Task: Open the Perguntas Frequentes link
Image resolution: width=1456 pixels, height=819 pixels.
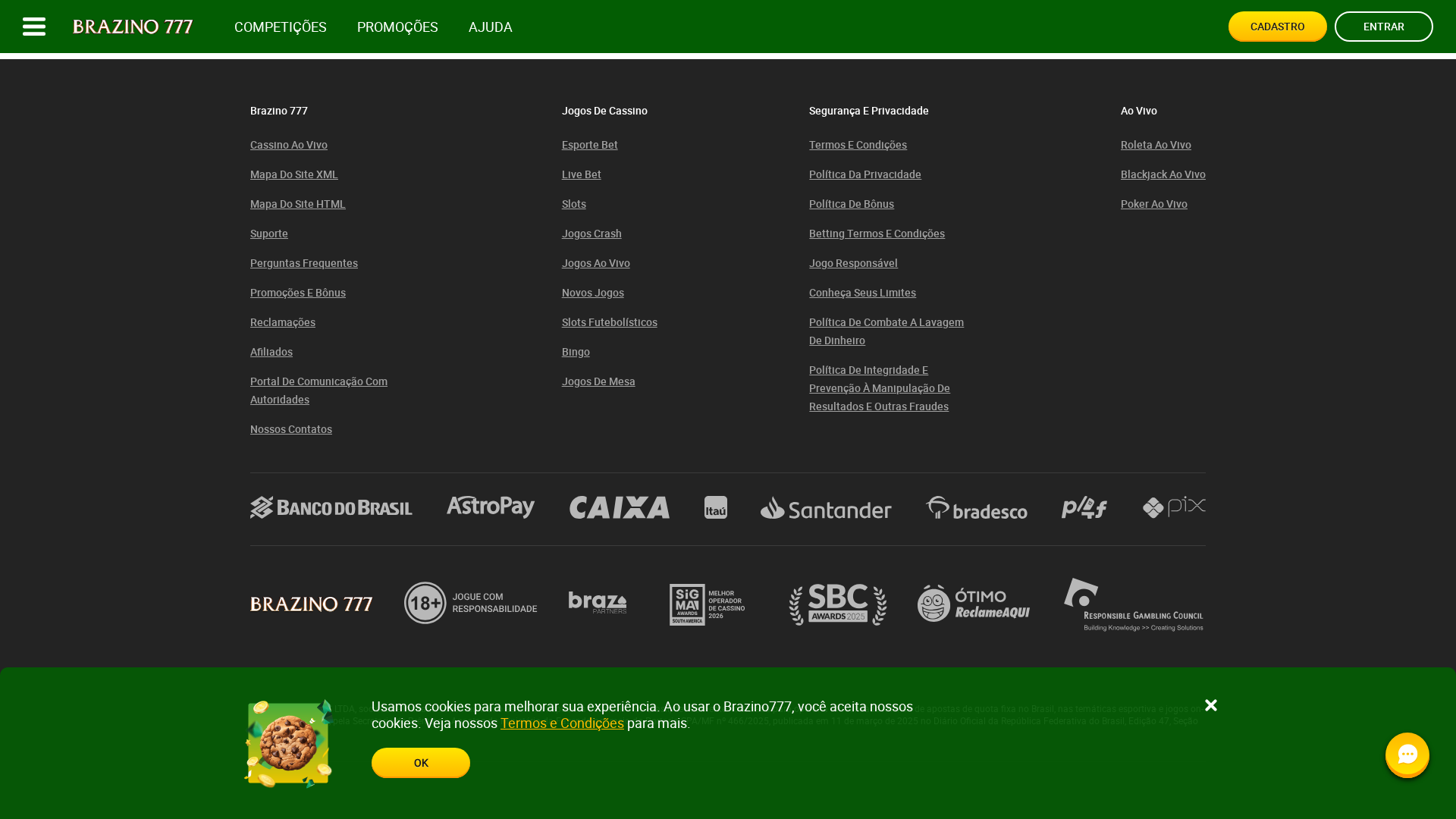Action: click(304, 263)
